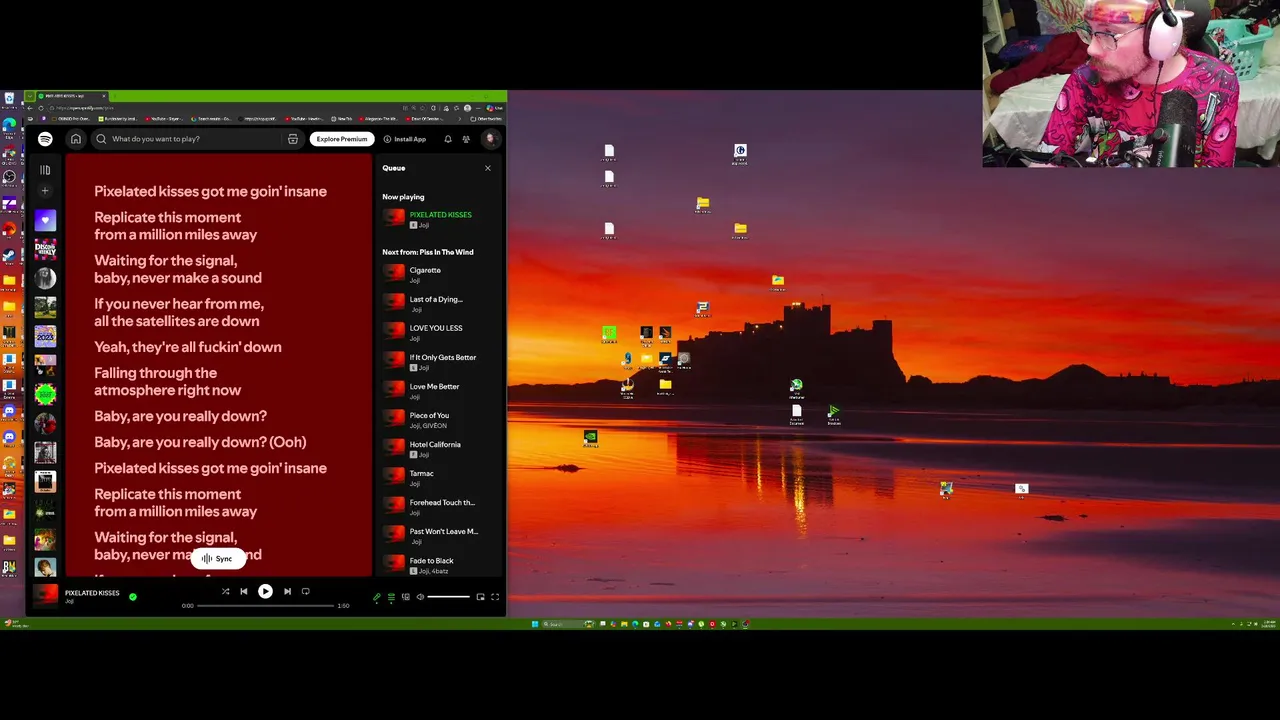Open the Create plus menu in the sidebar
Viewport: 1280px width, 720px height.
click(x=45, y=191)
